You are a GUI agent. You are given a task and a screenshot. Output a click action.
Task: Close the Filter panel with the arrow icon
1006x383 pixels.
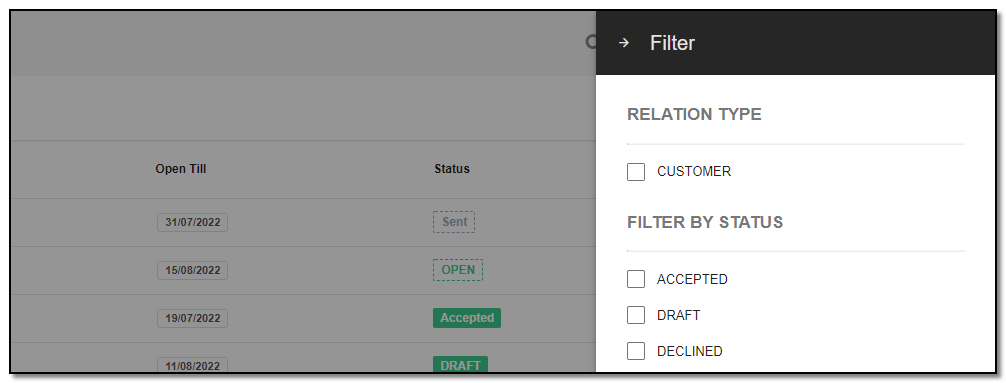pyautogui.click(x=623, y=43)
